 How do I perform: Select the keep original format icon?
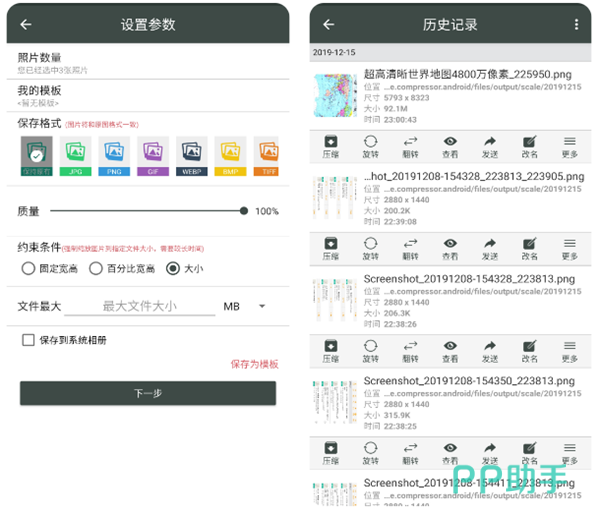click(x=36, y=156)
